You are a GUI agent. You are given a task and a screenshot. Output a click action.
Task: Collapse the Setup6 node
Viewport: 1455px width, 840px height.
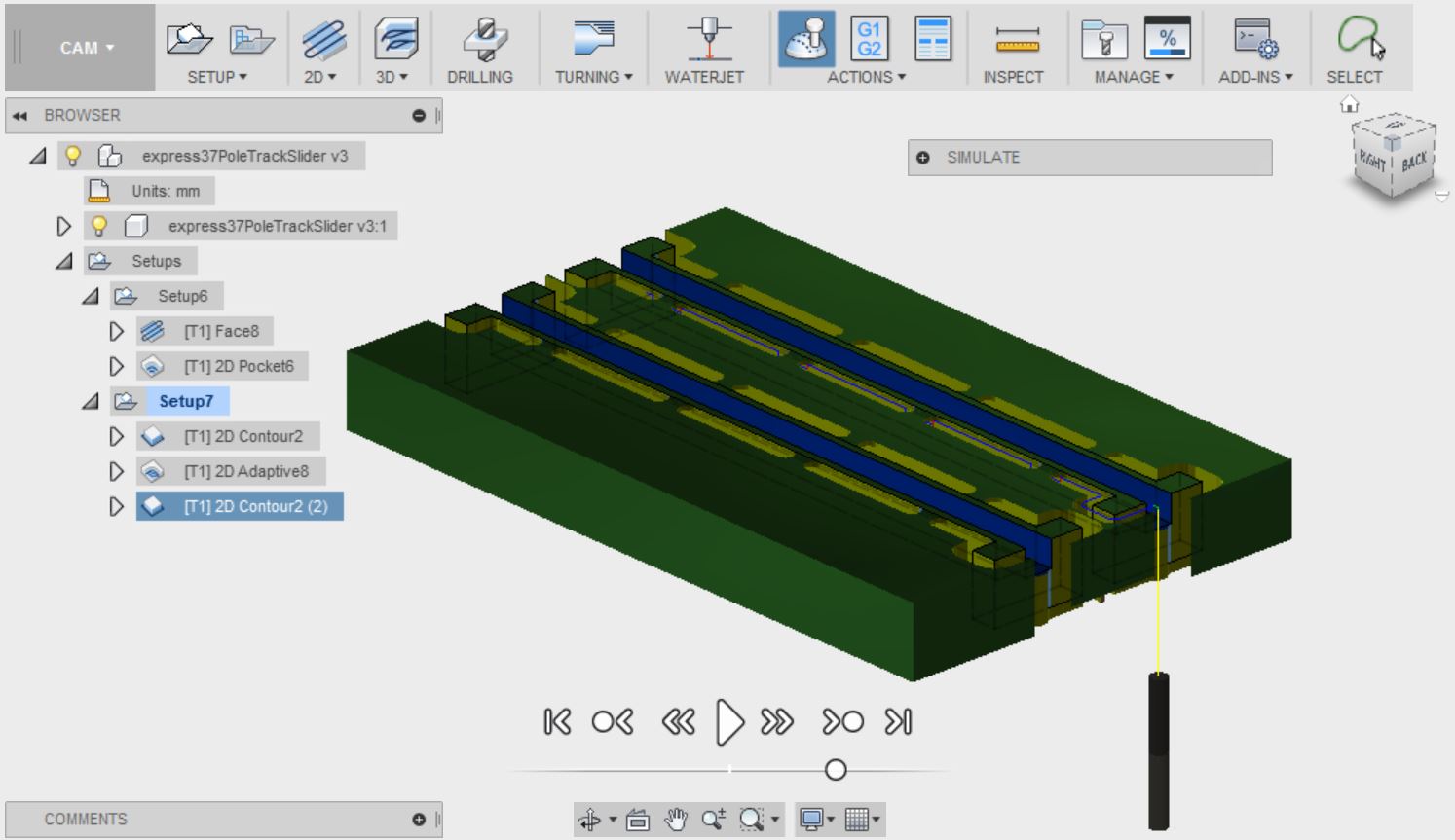pyautogui.click(x=91, y=296)
